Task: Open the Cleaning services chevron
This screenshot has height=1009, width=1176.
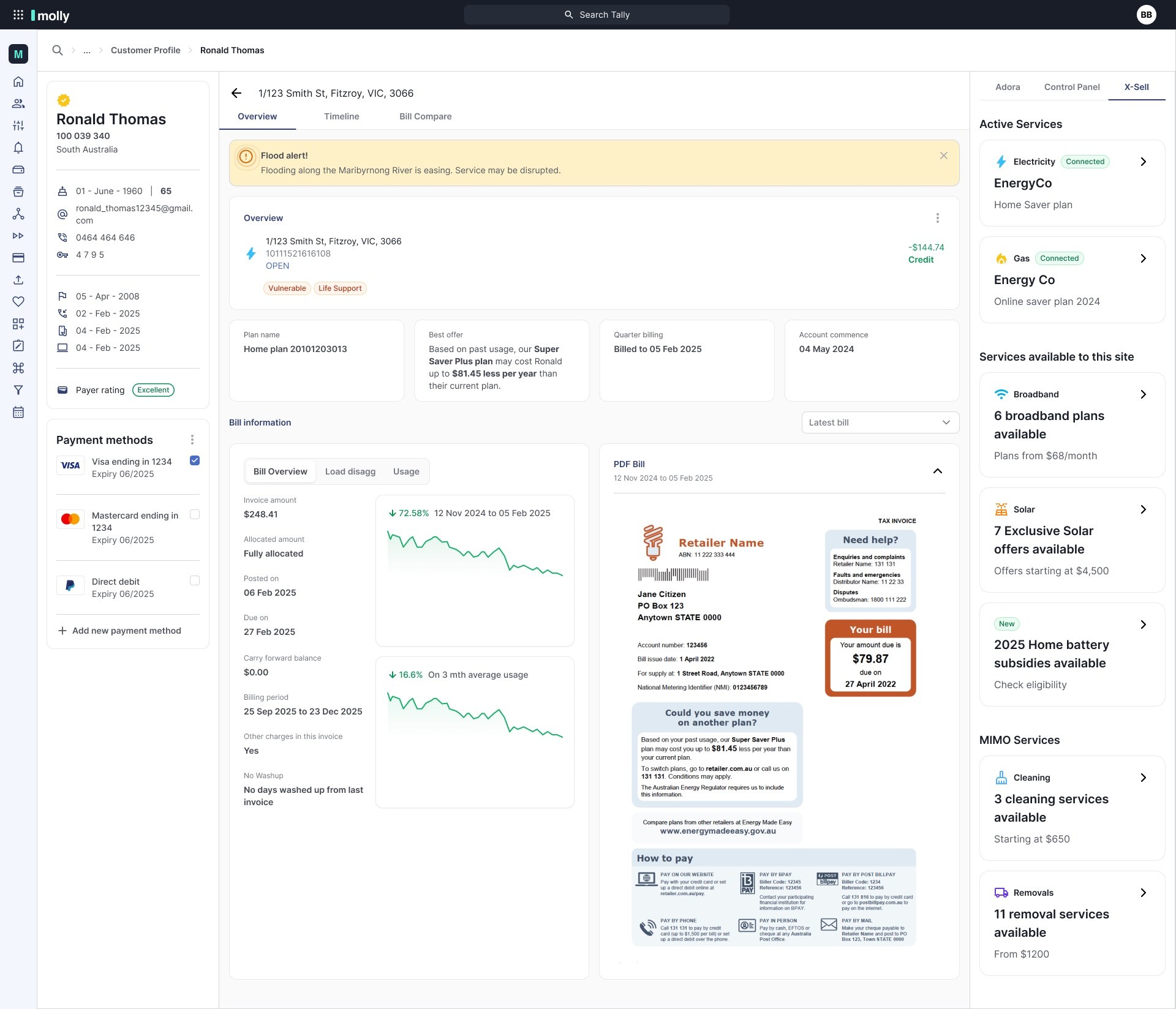Action: click(1143, 778)
